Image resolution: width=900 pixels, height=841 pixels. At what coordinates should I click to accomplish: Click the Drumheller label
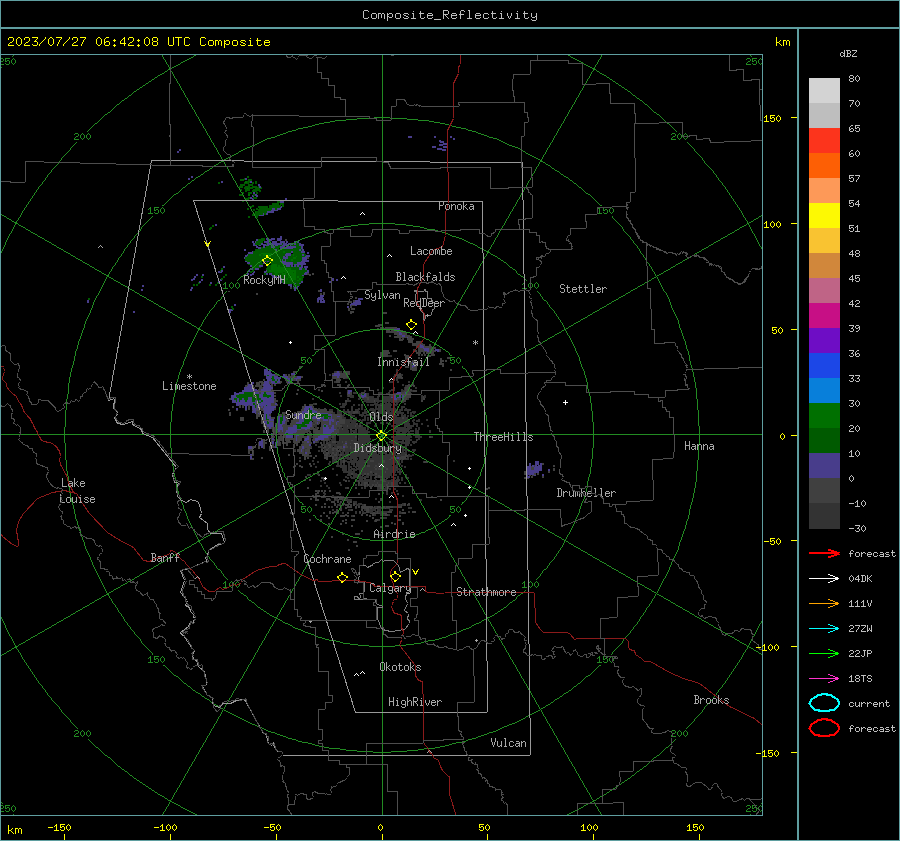586,493
